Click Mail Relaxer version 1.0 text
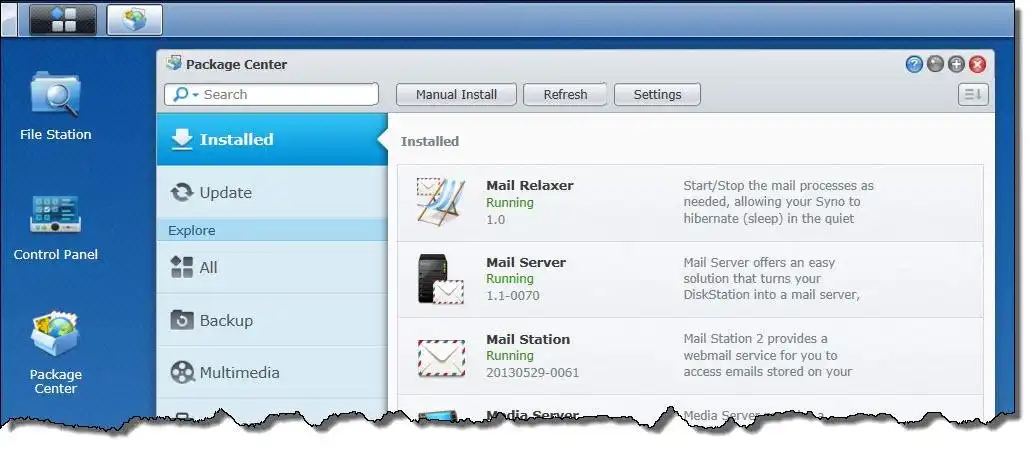Viewport: 1031px width, 452px height. point(496,220)
